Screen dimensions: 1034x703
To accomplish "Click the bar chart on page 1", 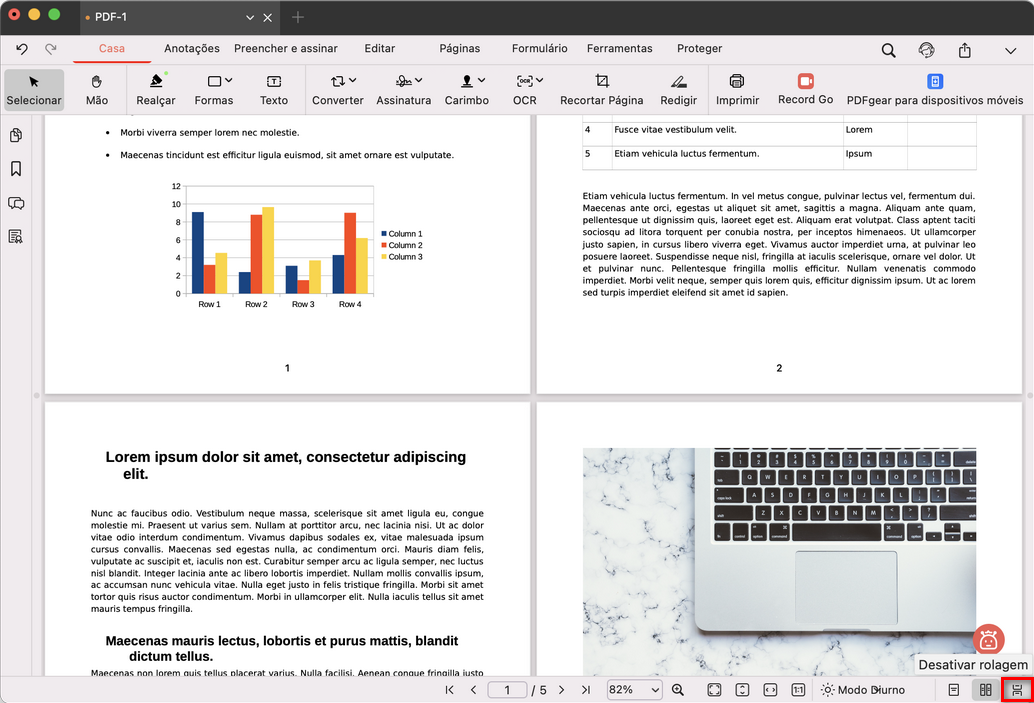I will pos(297,245).
